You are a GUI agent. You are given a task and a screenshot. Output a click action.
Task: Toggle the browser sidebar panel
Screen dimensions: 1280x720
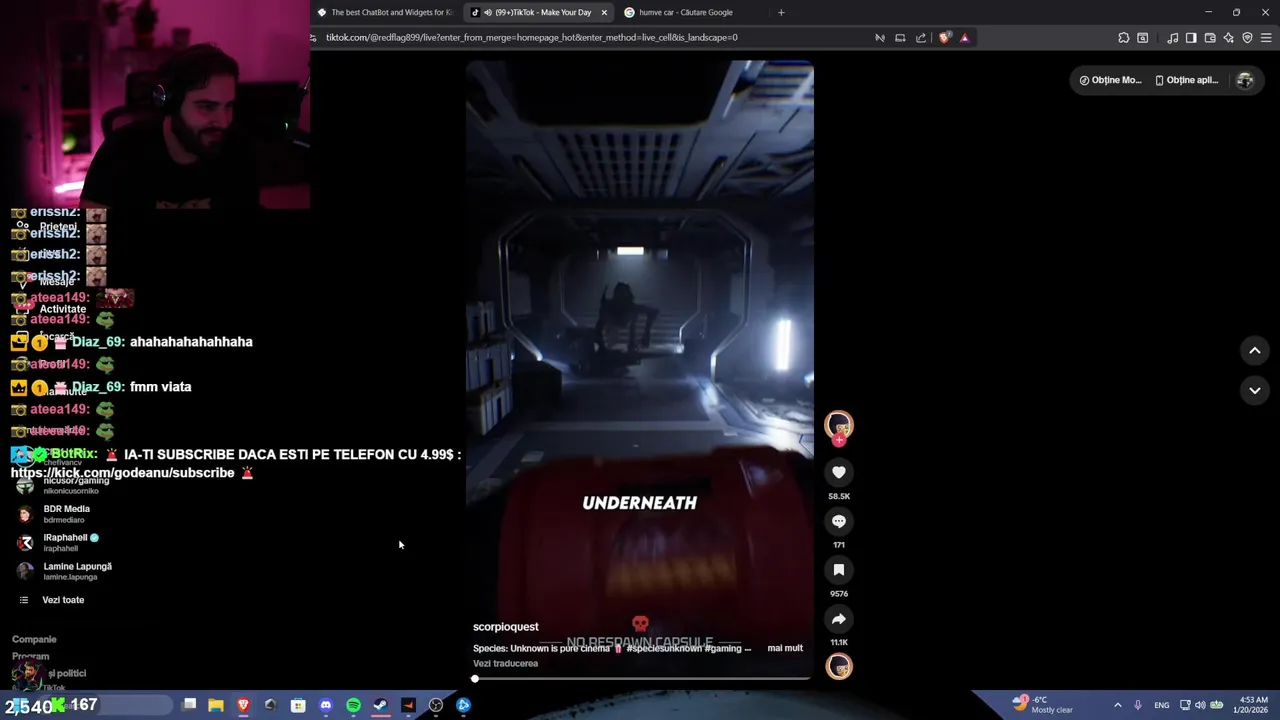pos(1191,38)
